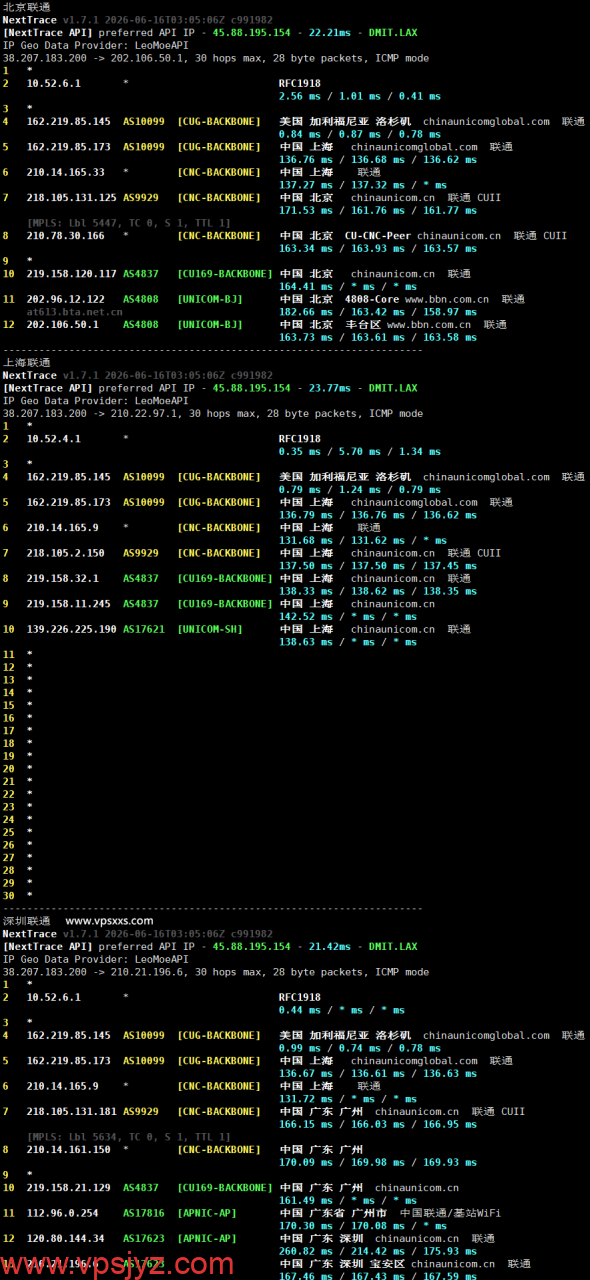Viewport: 590px width, 1280px height.
Task: Click the AS17816 number
Action: coord(144,1213)
